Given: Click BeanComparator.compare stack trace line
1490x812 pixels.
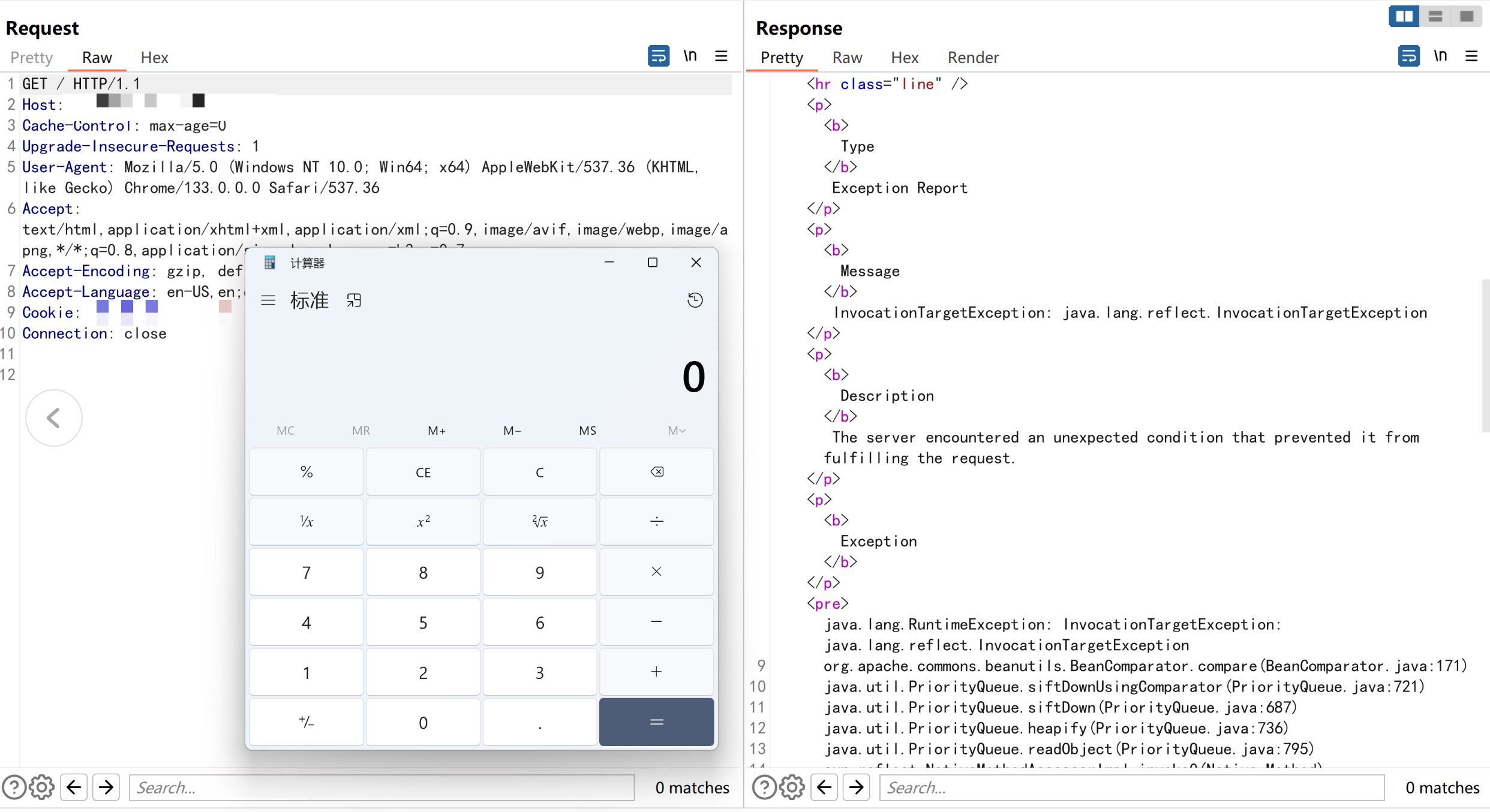Looking at the screenshot, I should [x=1145, y=666].
